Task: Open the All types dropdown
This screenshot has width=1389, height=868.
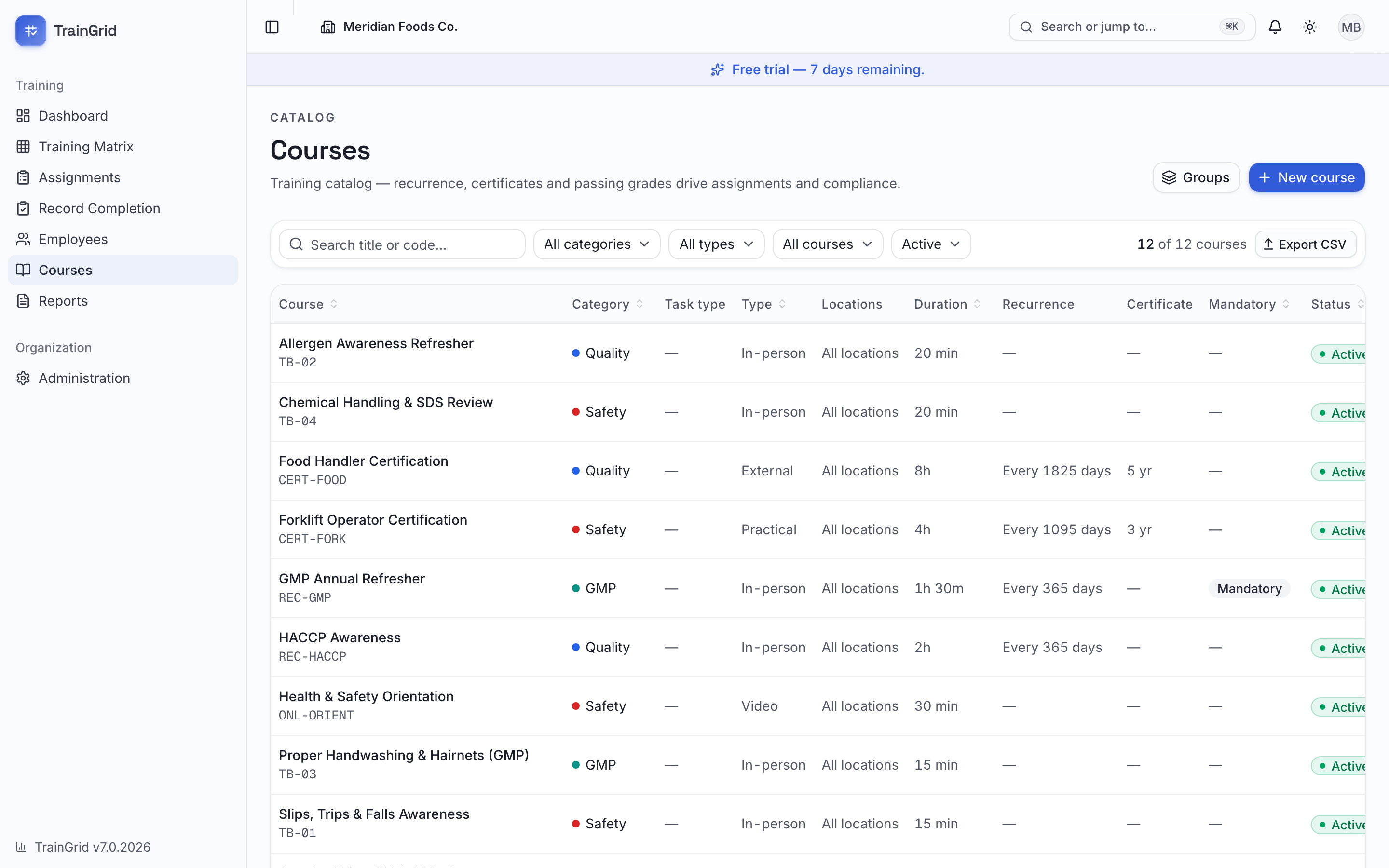Action: coord(716,244)
